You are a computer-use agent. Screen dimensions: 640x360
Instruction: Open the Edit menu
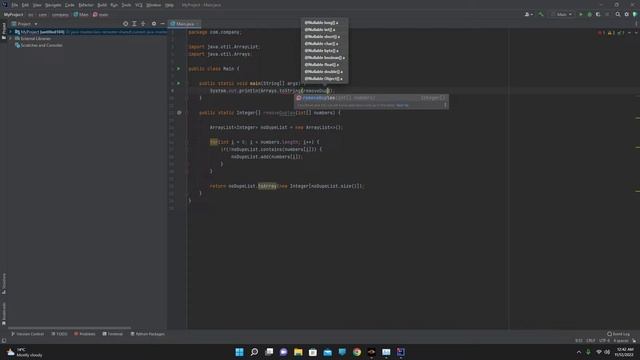25,5
